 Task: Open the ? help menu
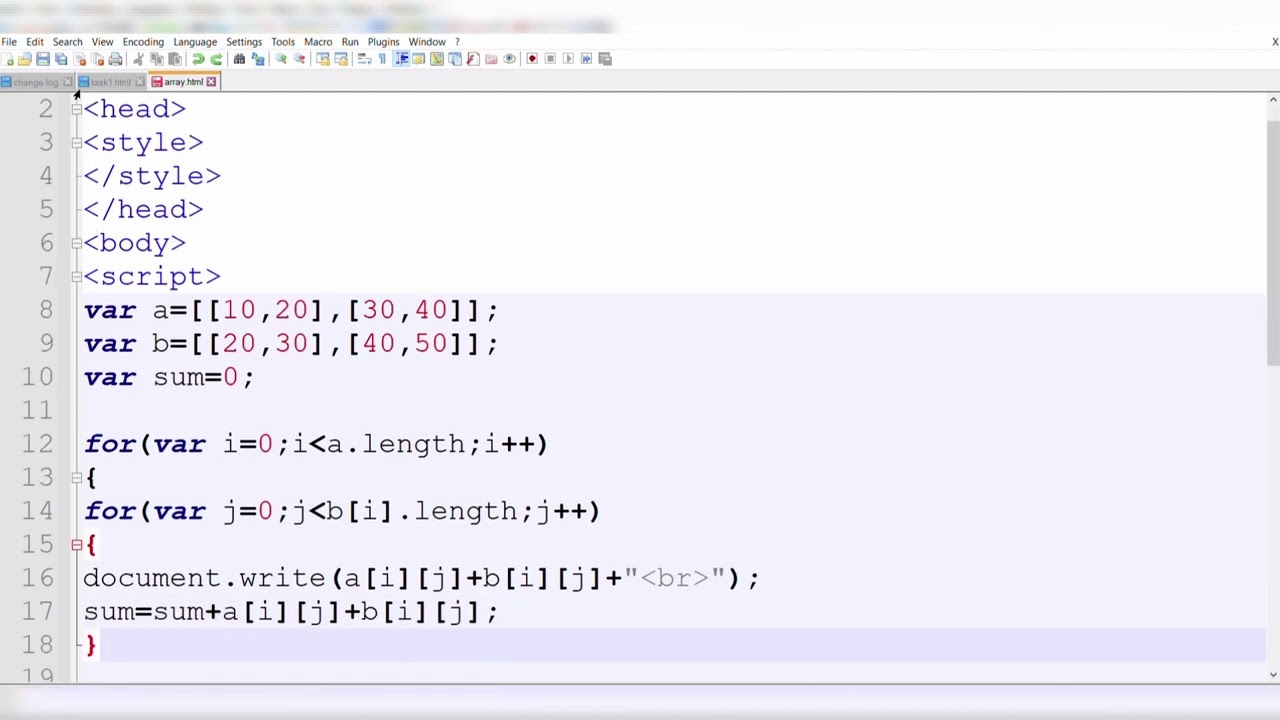(x=457, y=42)
